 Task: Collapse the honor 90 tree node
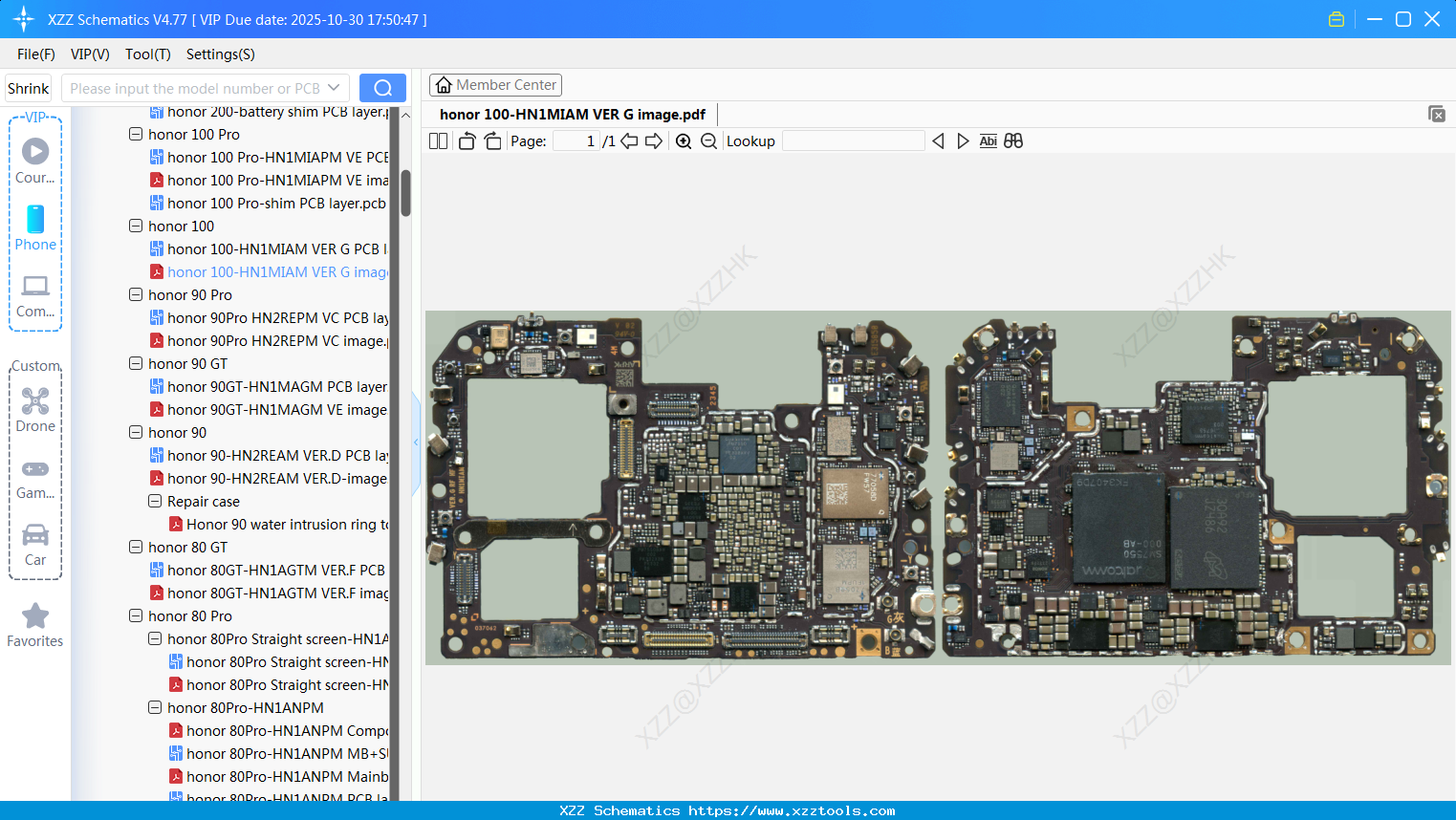pyautogui.click(x=136, y=433)
